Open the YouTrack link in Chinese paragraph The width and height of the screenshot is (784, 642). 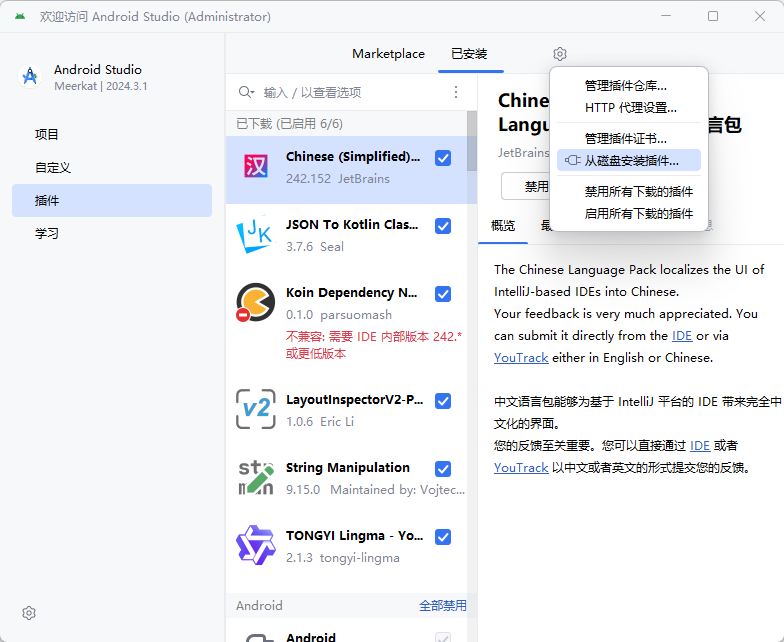click(x=521, y=468)
